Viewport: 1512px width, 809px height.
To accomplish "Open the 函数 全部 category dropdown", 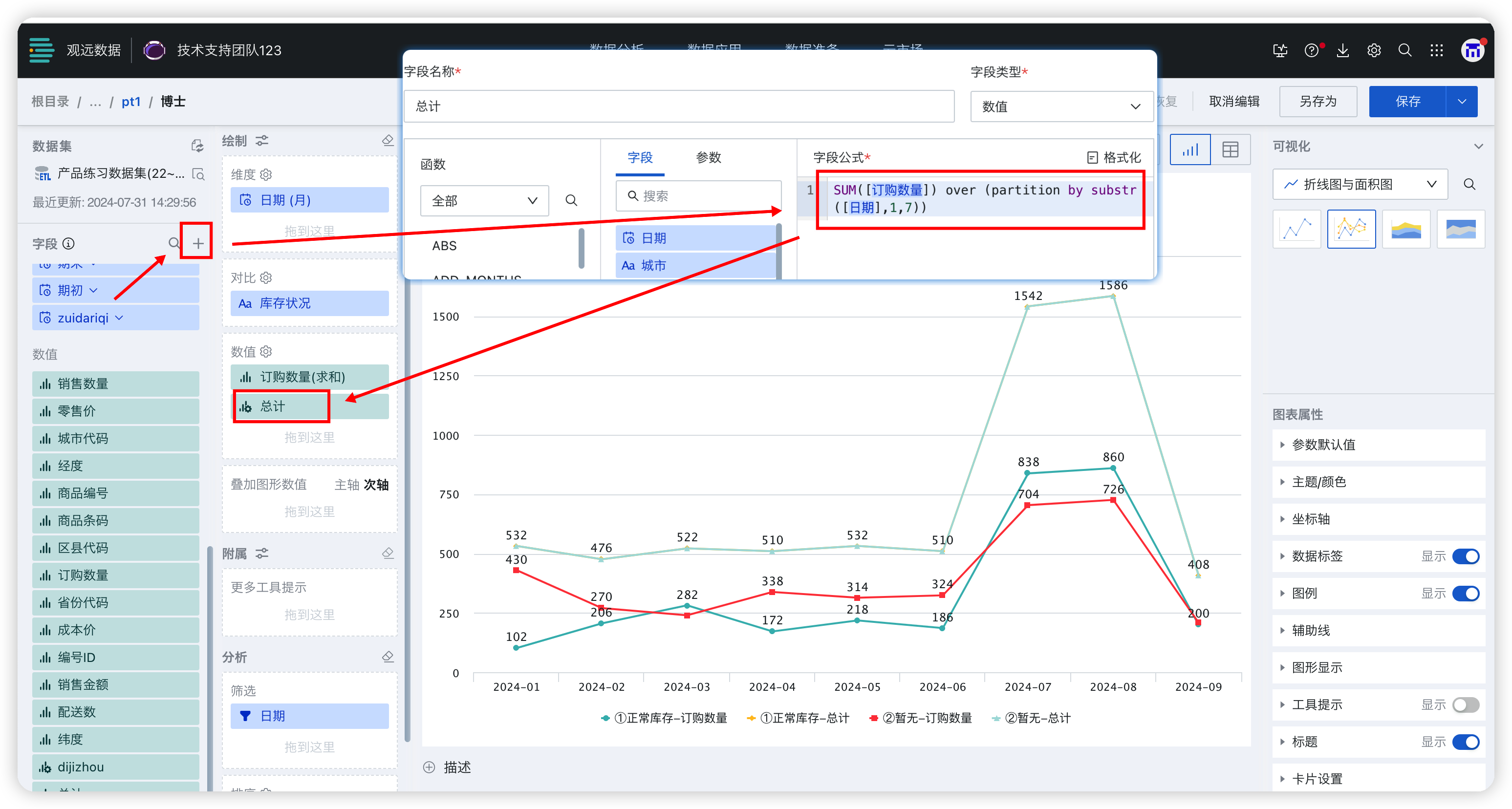I will tap(484, 201).
